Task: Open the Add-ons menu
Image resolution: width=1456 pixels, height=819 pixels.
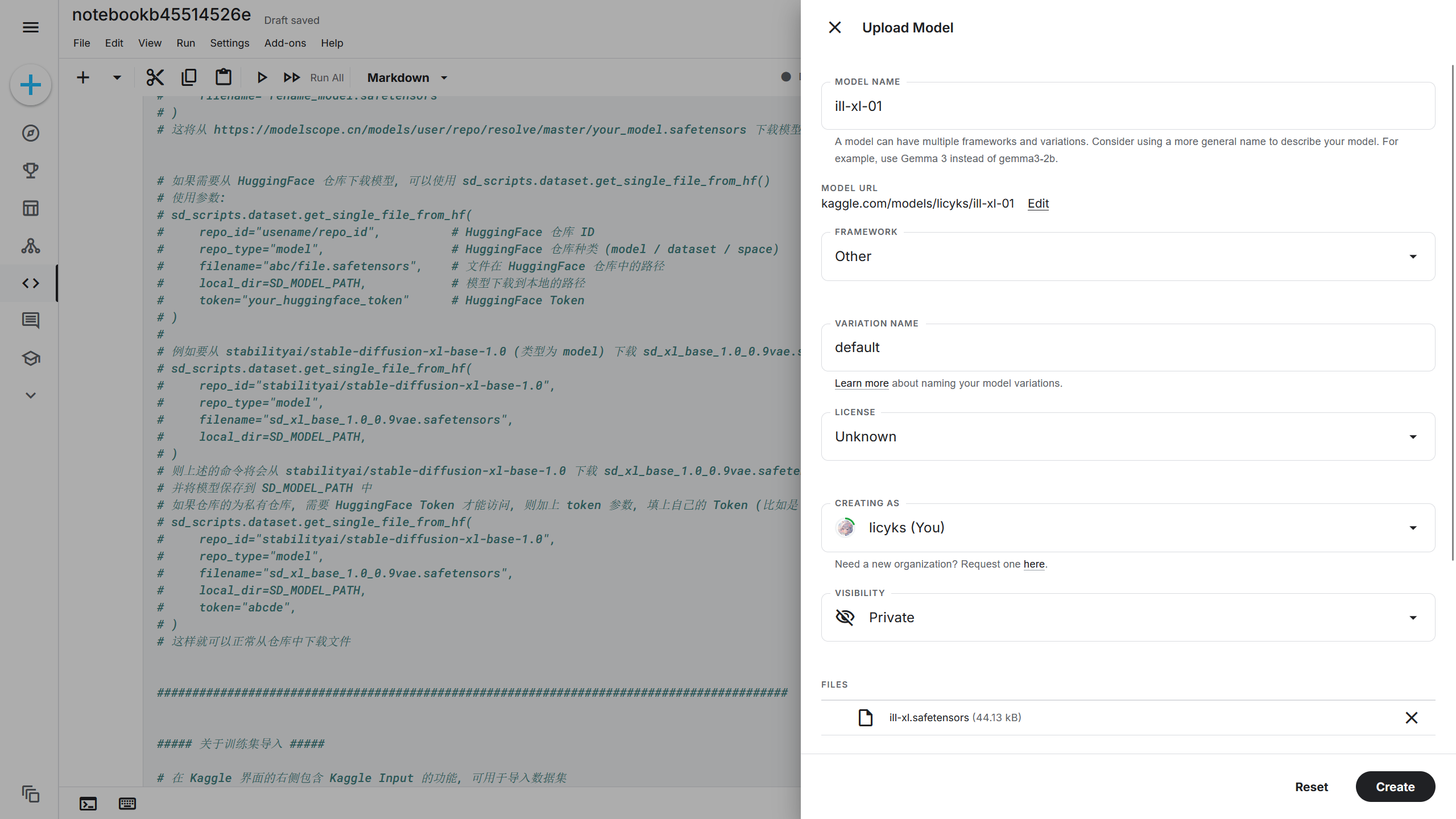Action: click(285, 43)
